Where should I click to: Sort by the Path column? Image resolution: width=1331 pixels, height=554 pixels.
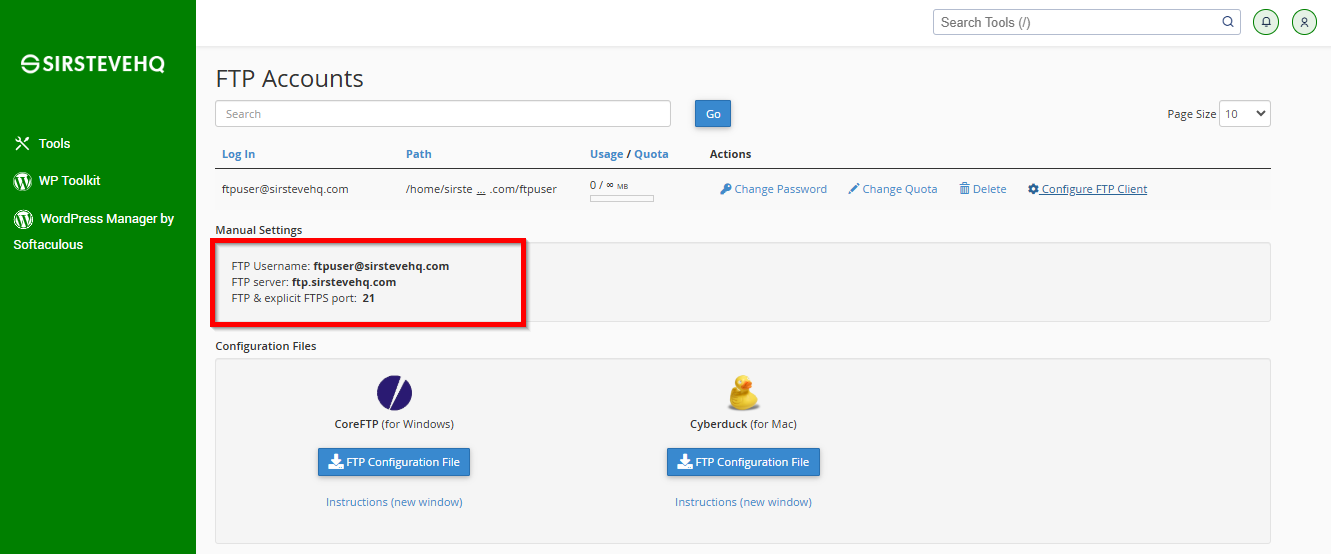(x=419, y=154)
